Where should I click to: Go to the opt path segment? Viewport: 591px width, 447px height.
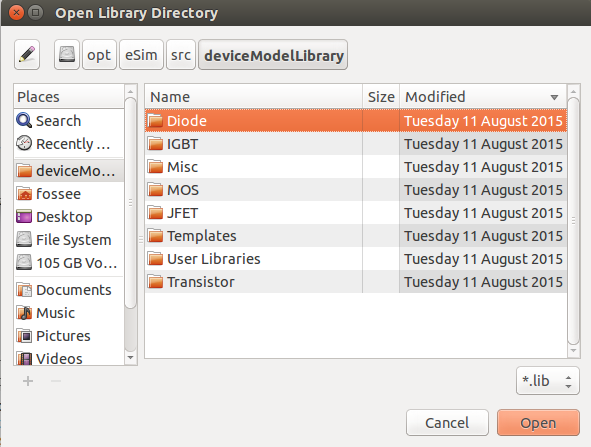99,55
